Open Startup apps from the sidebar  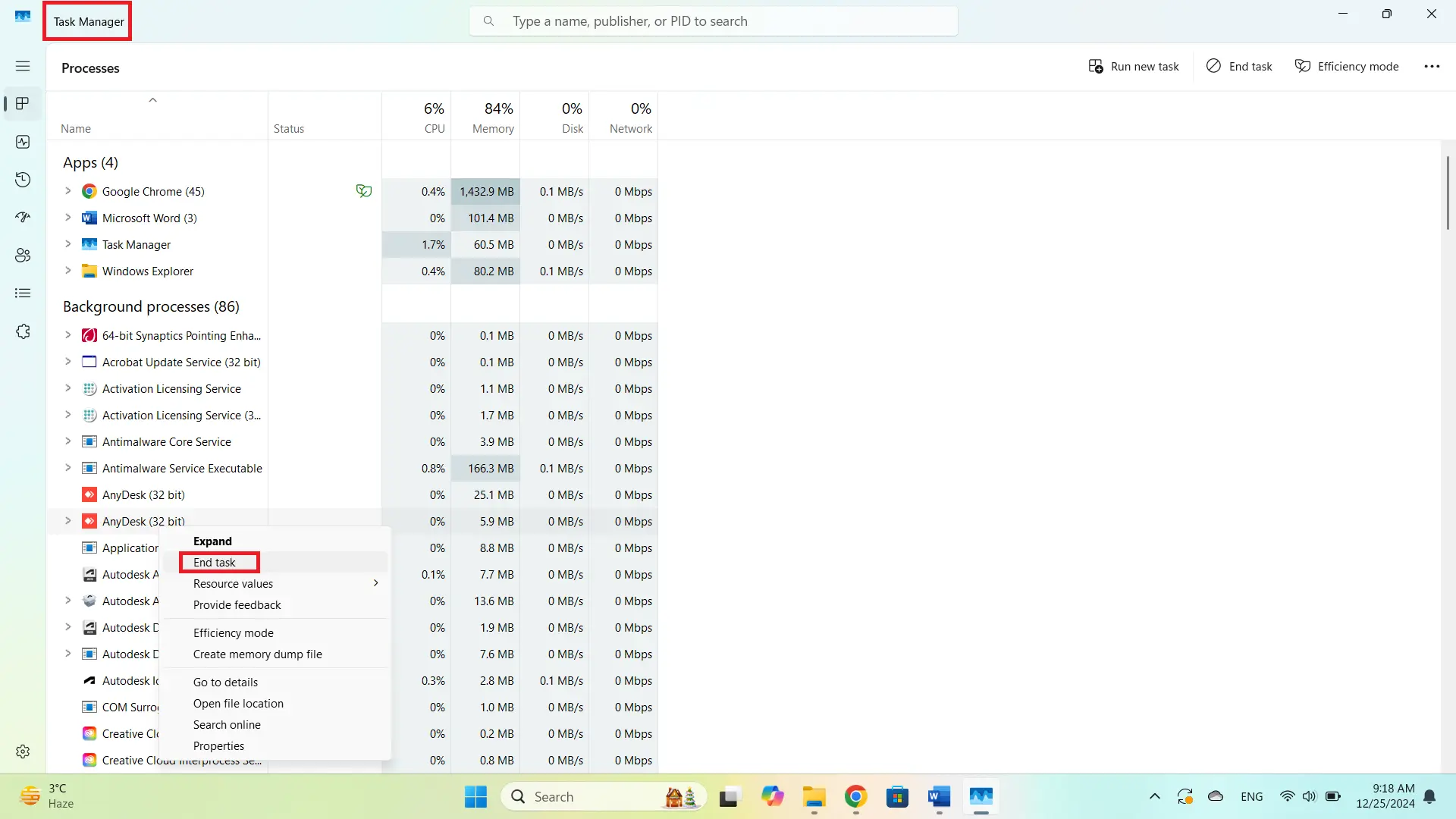tap(23, 217)
